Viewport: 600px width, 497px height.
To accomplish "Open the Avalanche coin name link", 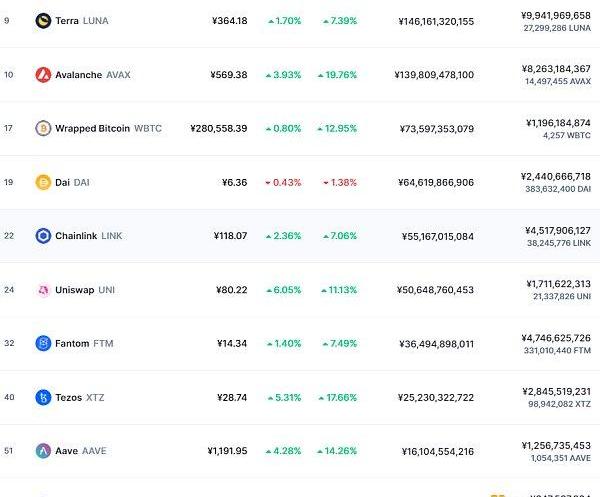I will point(78,75).
